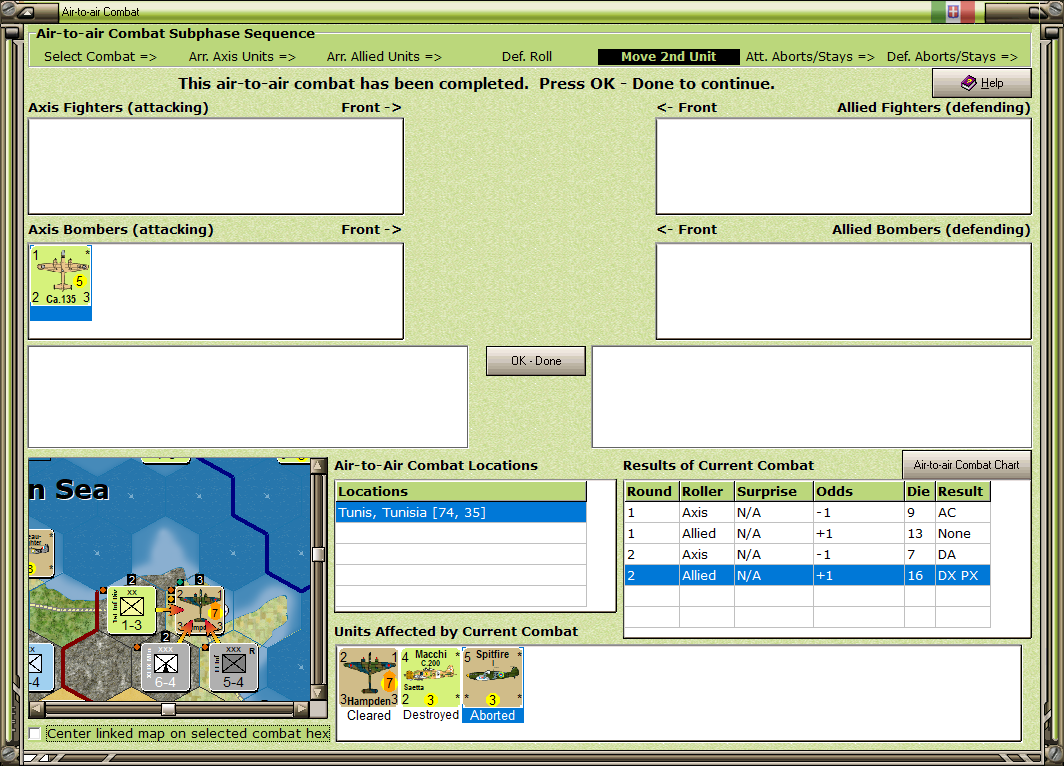Click the Hampden bomber counter on the map

(x=200, y=611)
